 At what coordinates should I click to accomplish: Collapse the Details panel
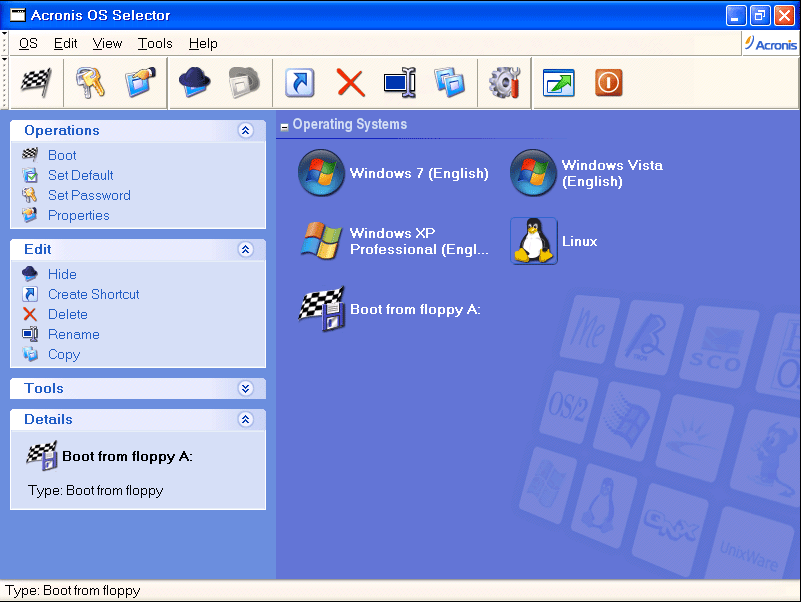click(245, 420)
